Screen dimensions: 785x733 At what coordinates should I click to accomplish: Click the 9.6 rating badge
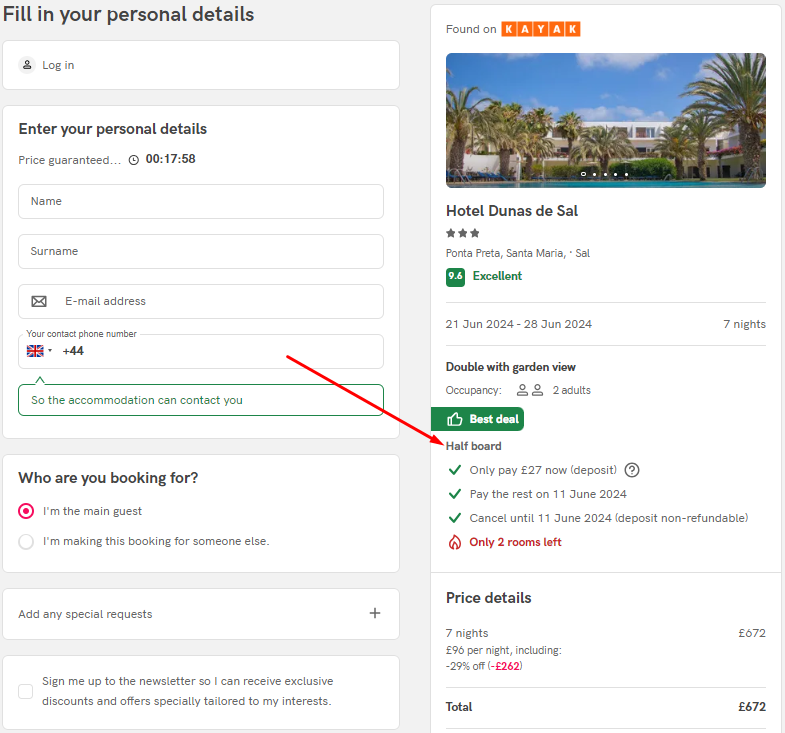(455, 277)
